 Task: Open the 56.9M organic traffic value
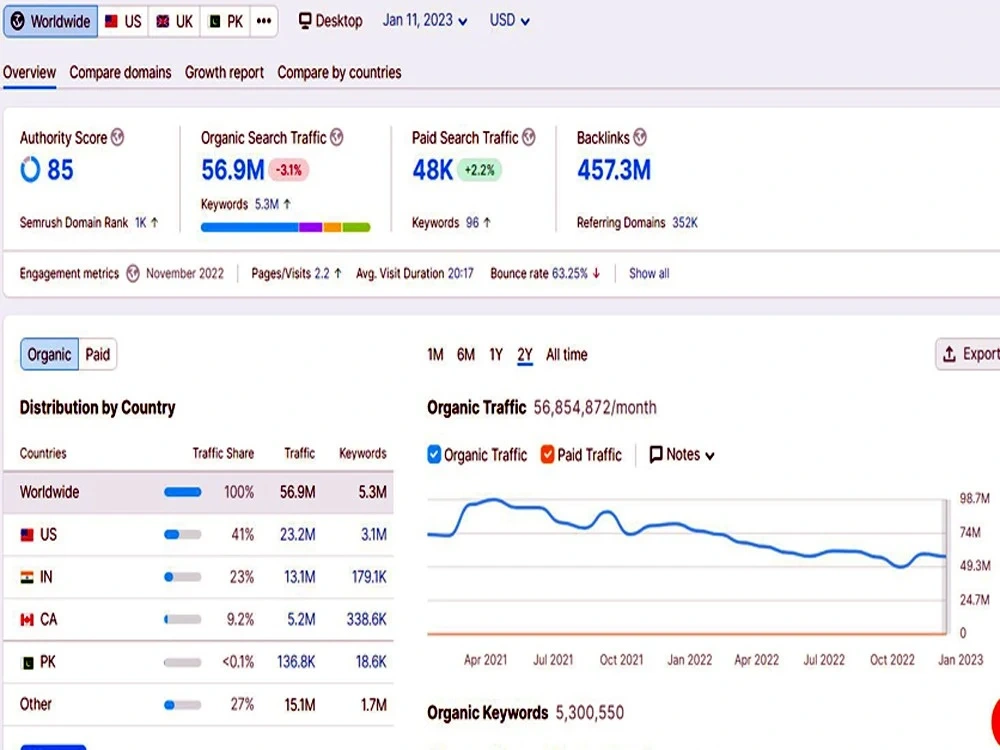[232, 170]
